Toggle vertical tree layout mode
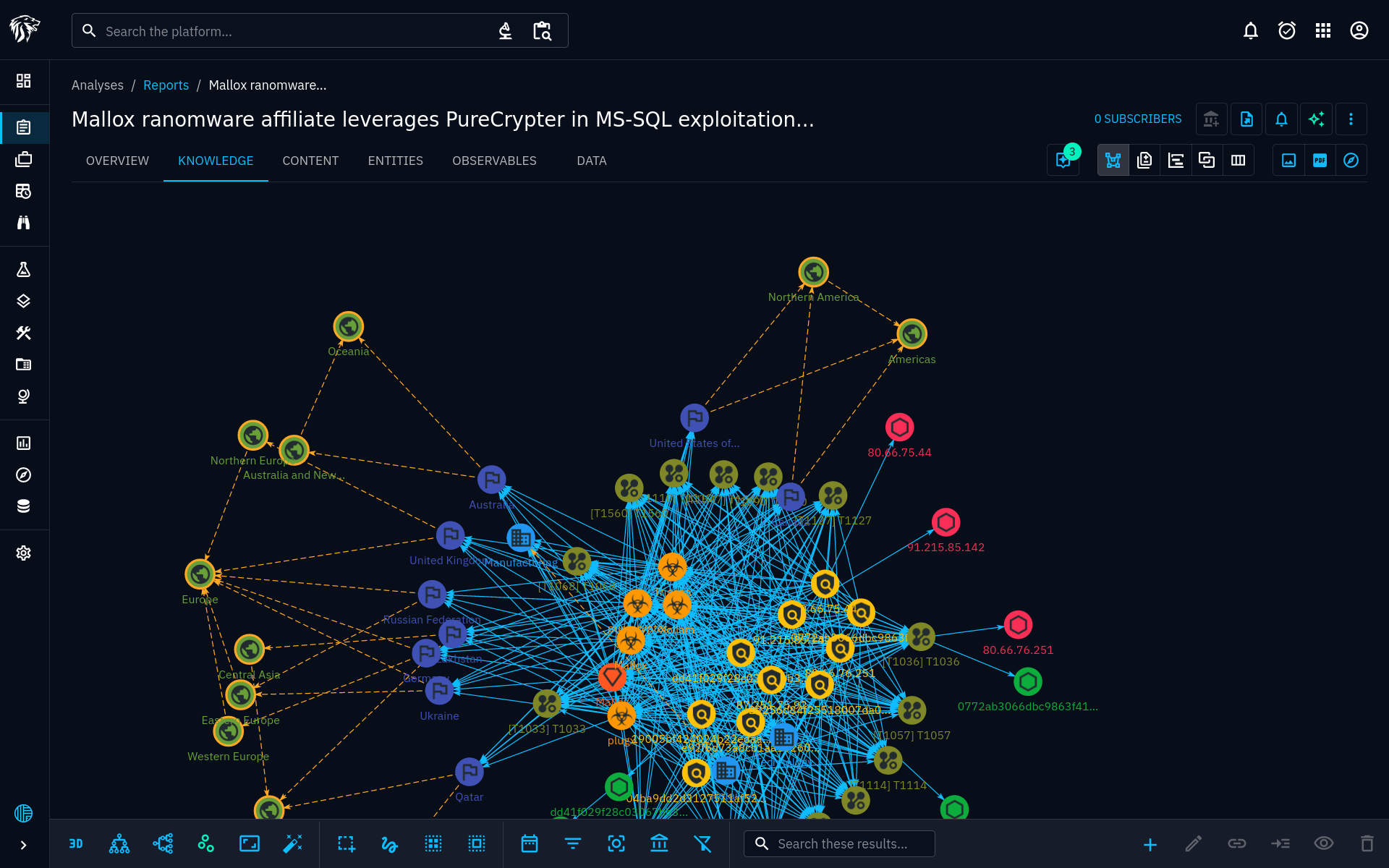The height and width of the screenshot is (868, 1389). 119,843
